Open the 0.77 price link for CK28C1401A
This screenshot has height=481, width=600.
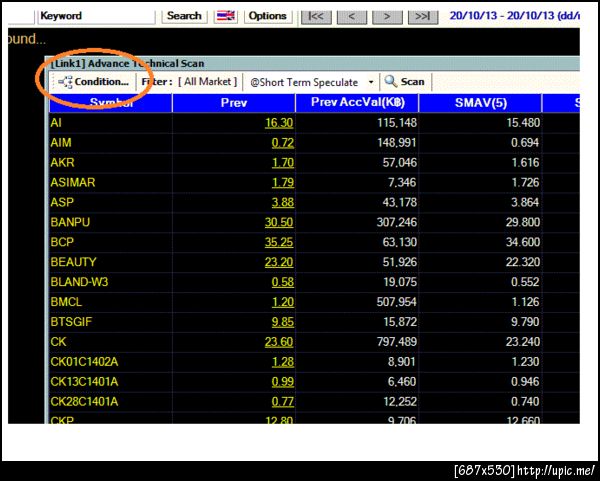point(283,401)
